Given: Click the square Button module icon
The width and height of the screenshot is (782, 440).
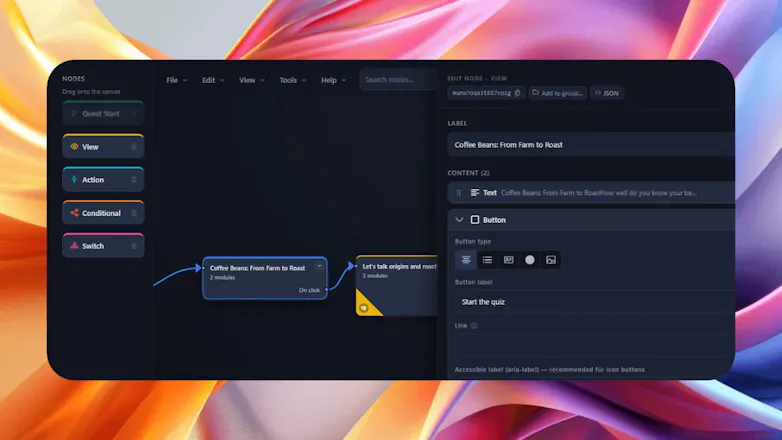Looking at the screenshot, I should [x=475, y=220].
